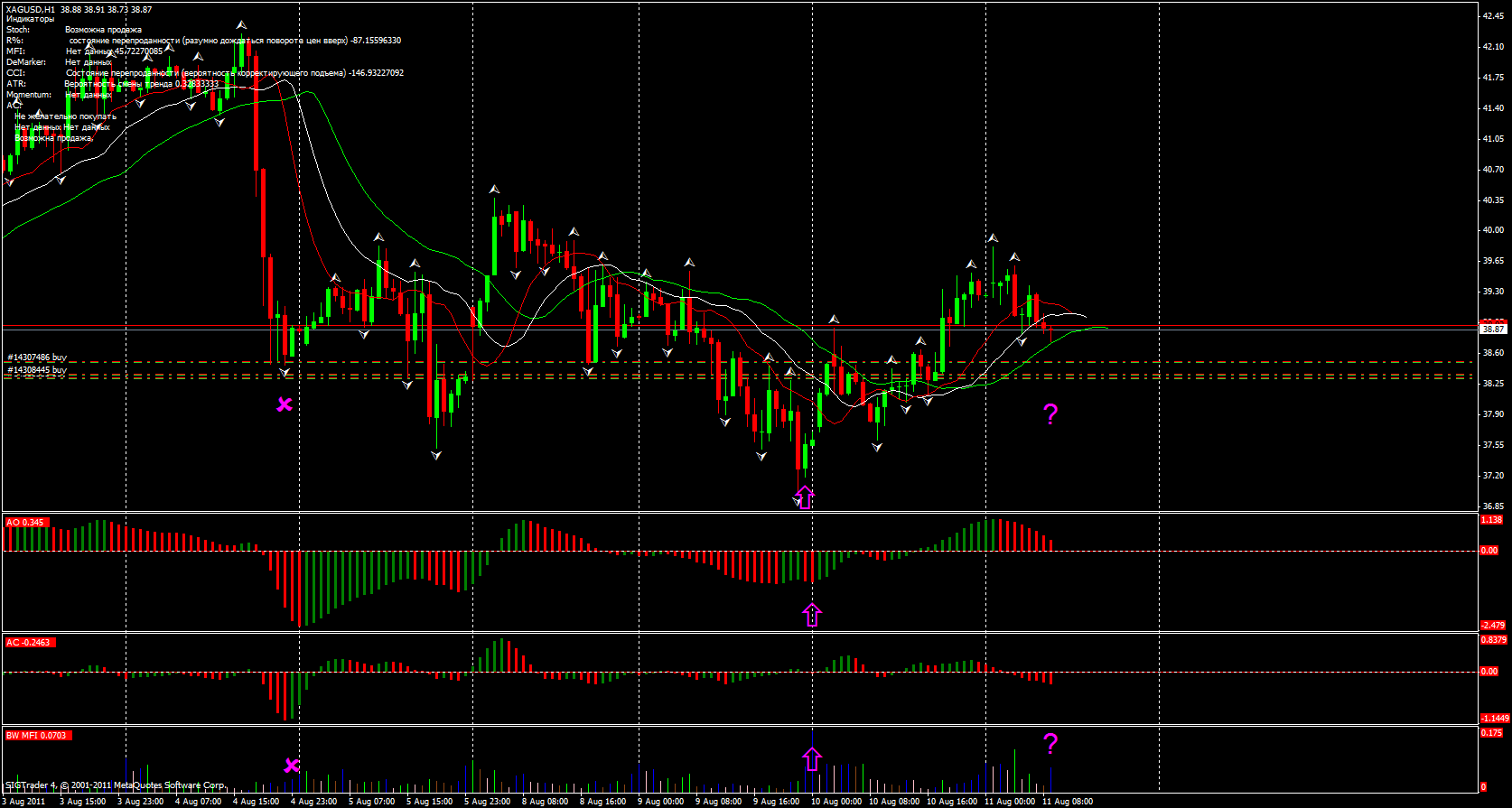This screenshot has width=1512, height=808.
Task: Click the AO scale value 1.138
Action: click(x=1491, y=520)
